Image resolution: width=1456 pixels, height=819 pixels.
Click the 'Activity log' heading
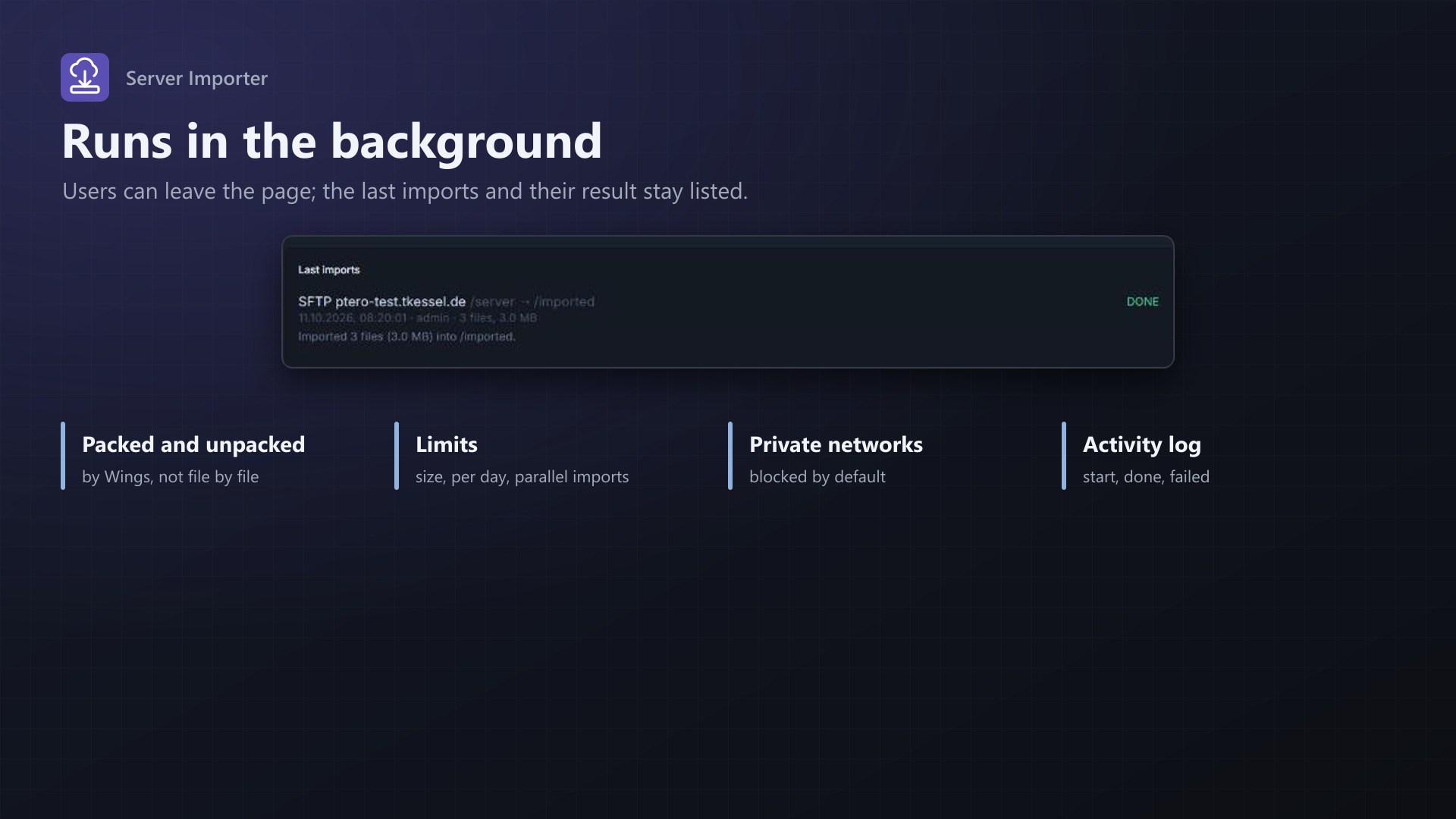[1142, 444]
